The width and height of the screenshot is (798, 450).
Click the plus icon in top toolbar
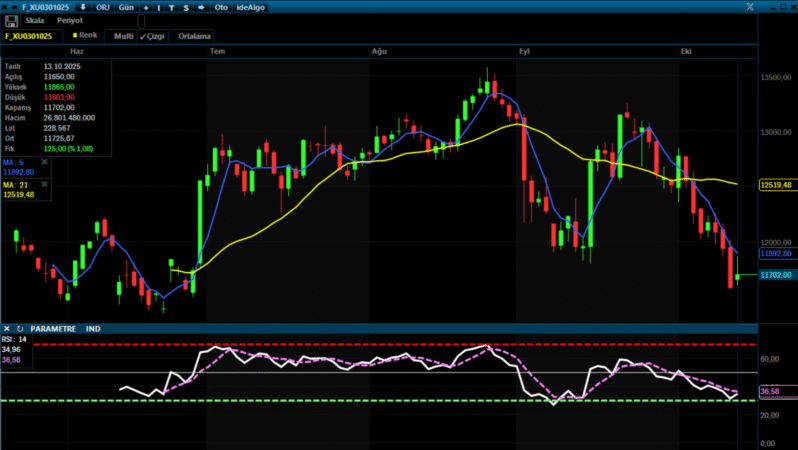(x=144, y=7)
